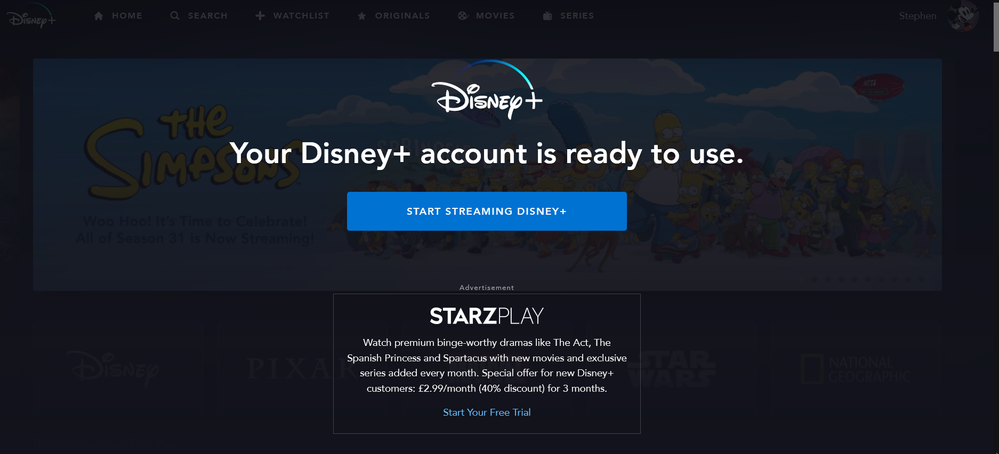
Task: Click the Watchlist plus icon
Action: tap(260, 16)
